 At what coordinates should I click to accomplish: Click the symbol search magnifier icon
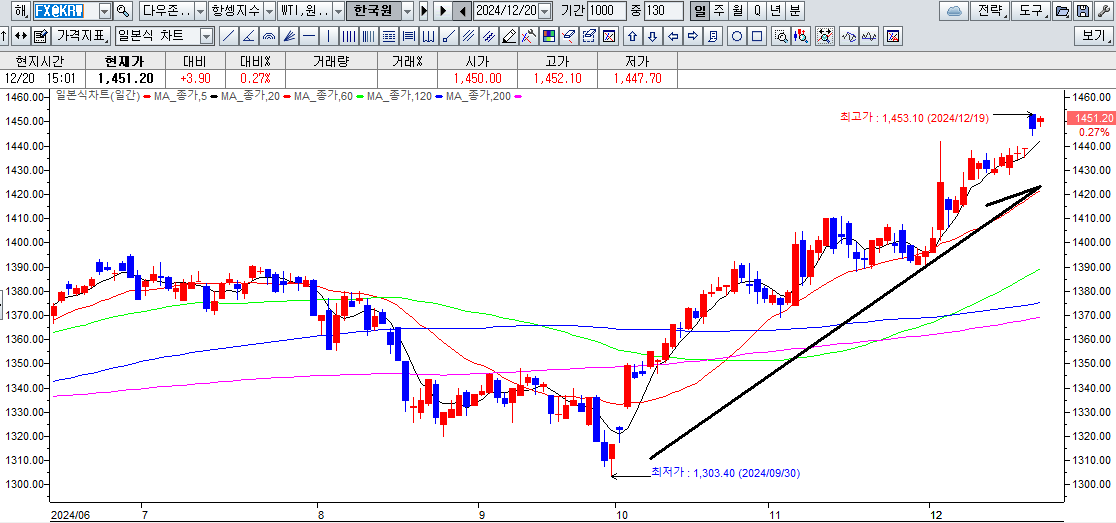pyautogui.click(x=123, y=11)
